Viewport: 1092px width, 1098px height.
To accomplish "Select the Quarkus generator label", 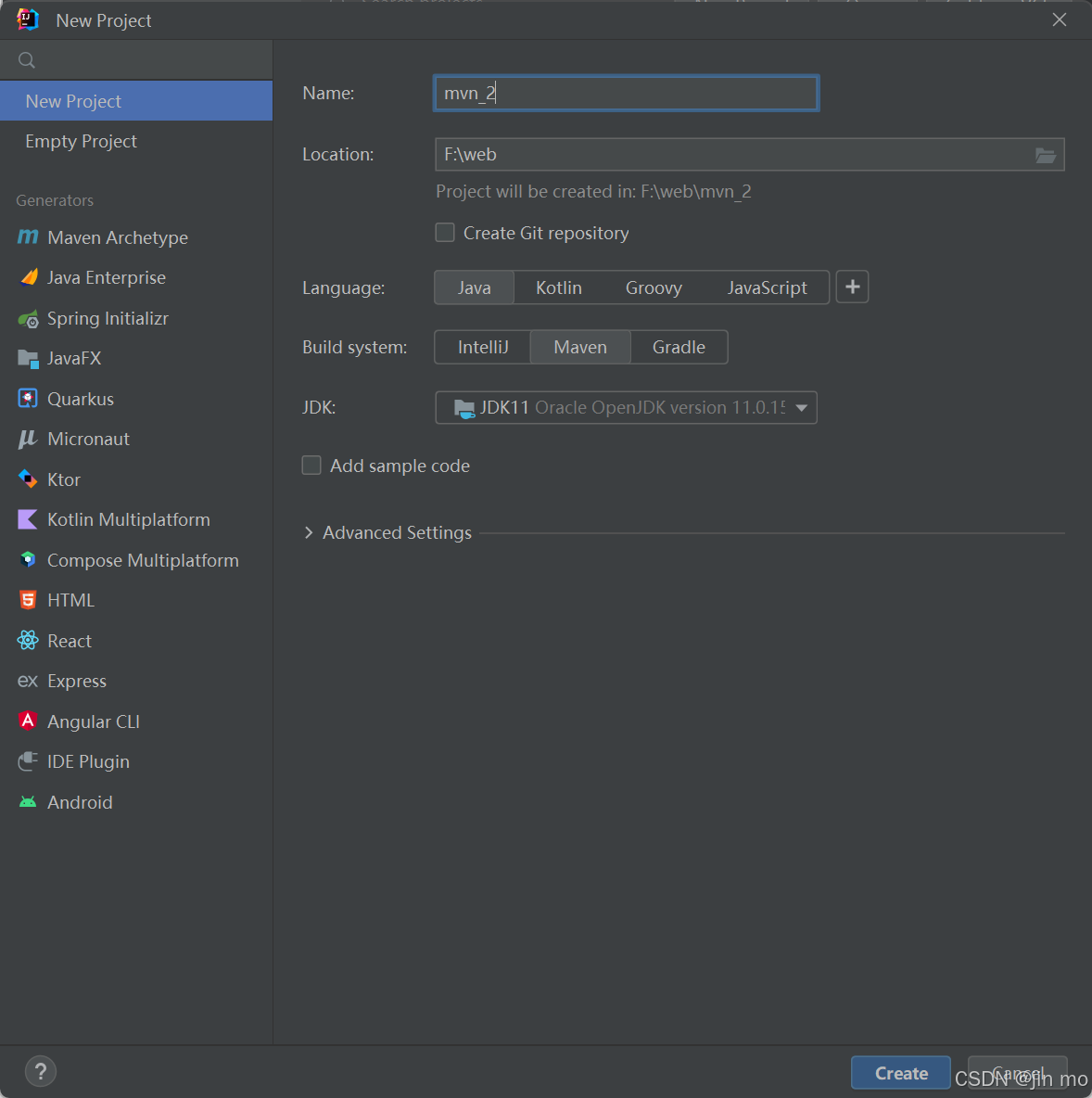I will point(81,399).
